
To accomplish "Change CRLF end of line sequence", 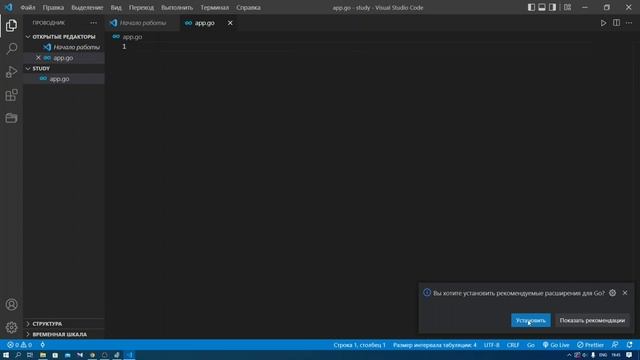I will click(513, 345).
